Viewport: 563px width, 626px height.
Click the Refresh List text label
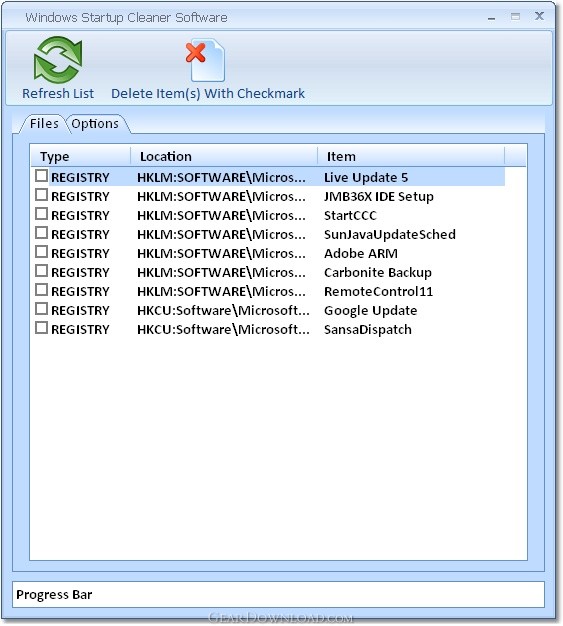tap(58, 93)
